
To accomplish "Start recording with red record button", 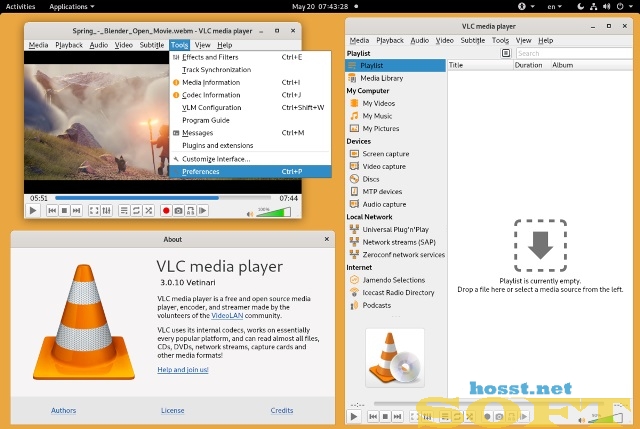I will 166,211.
